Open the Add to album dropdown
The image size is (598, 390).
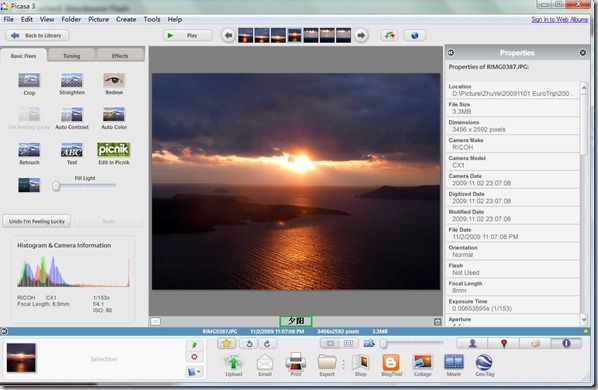[195, 371]
